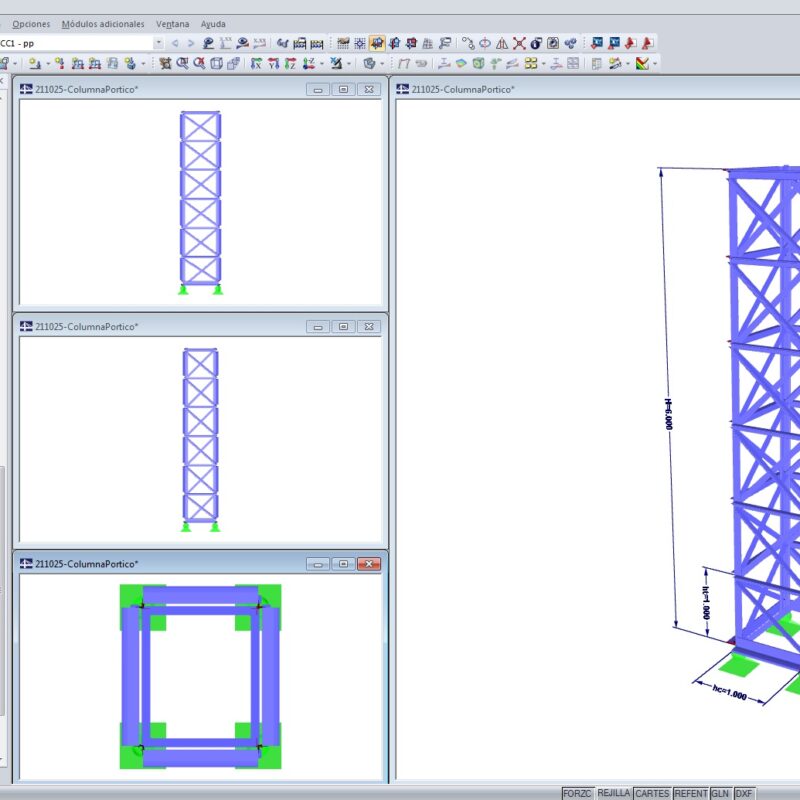Open the dropdown beside the yellow pencil tools icon

point(628,64)
